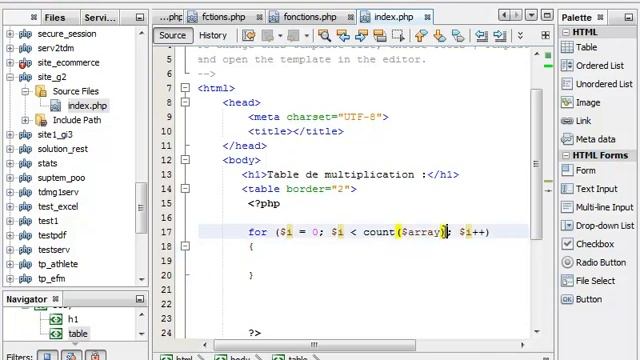Expand site_ecommerce project node

pos(10,62)
